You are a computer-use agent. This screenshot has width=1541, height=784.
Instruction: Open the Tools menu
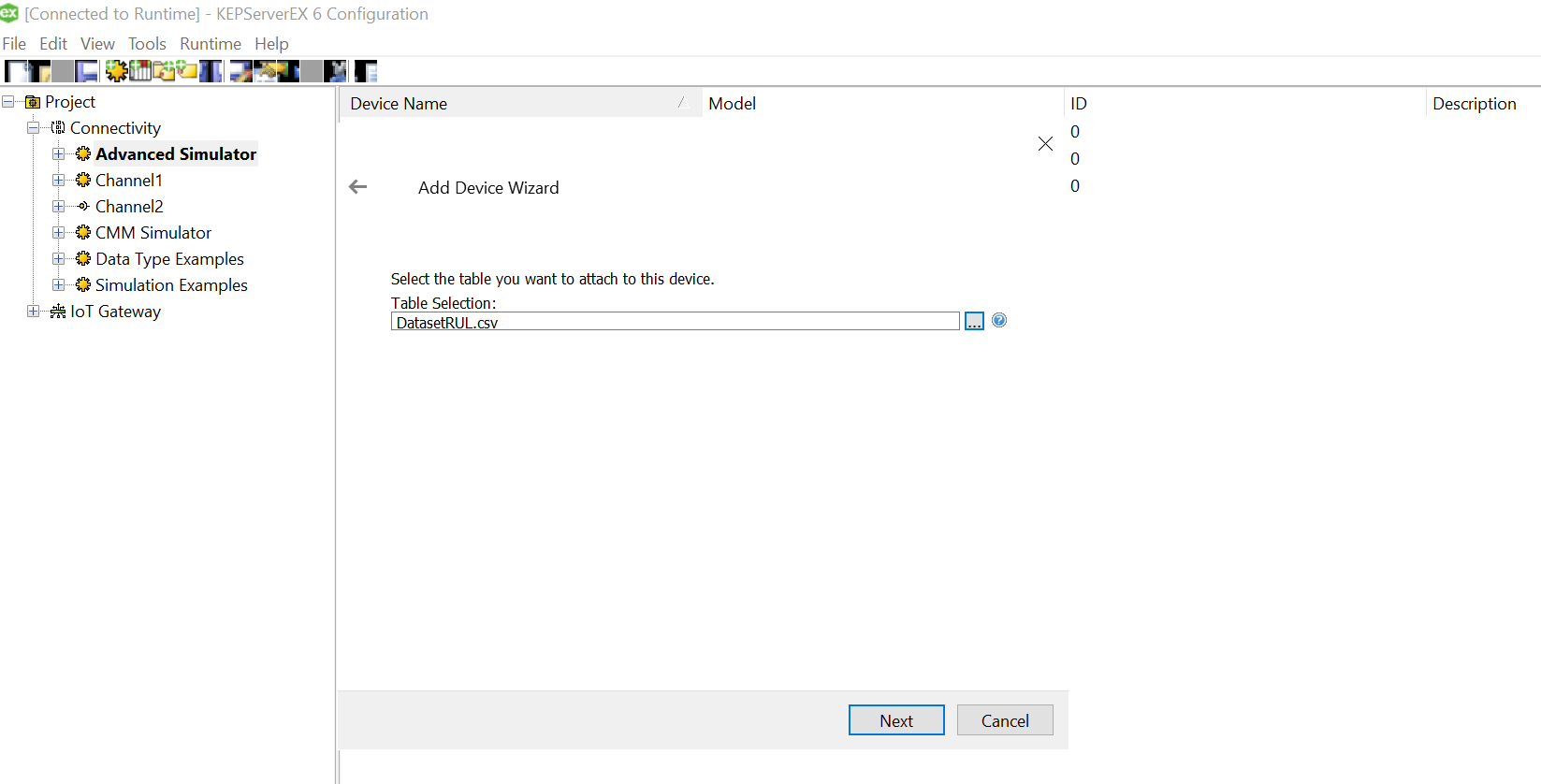(x=147, y=44)
